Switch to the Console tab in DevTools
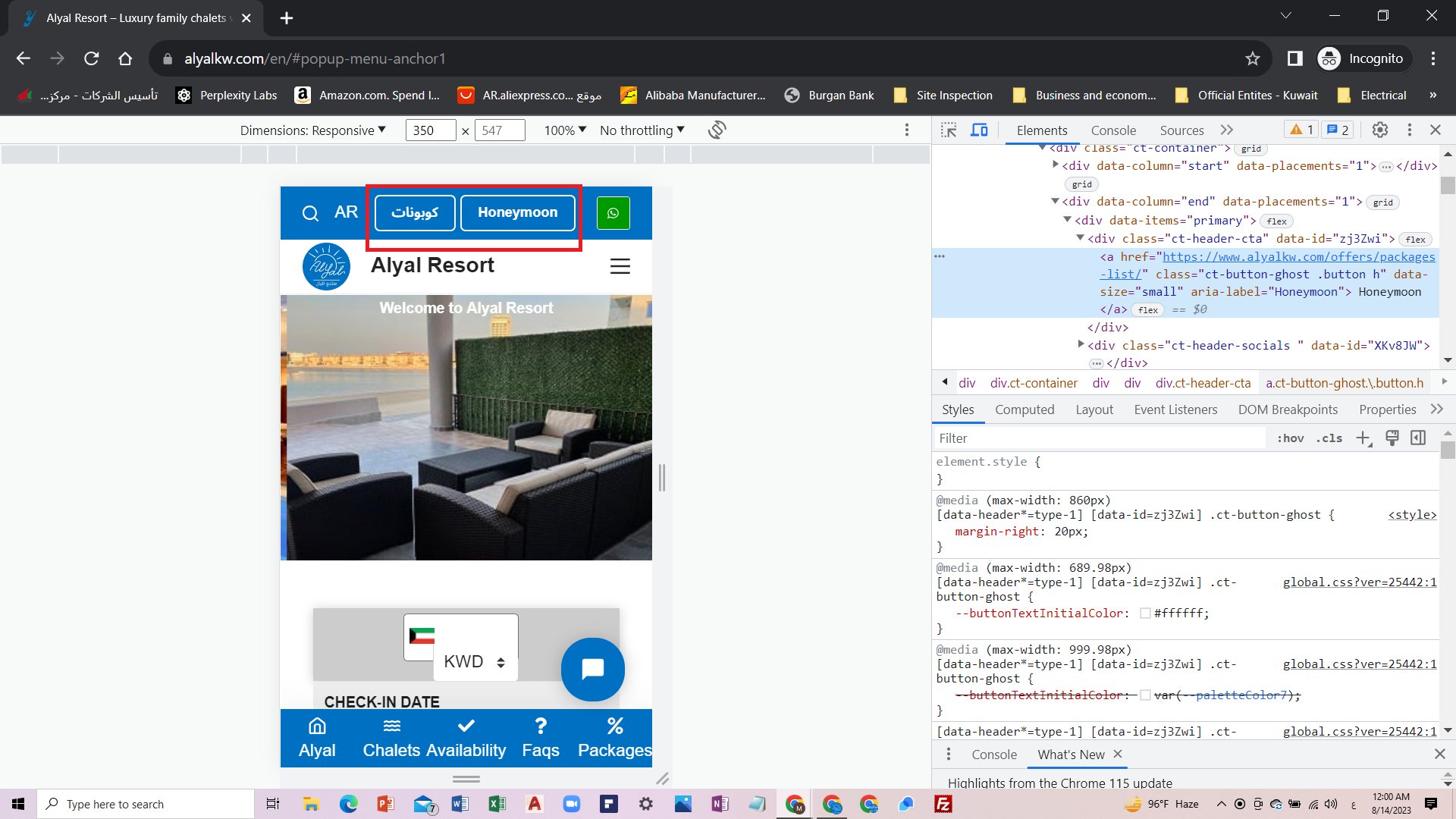The image size is (1456, 819). [x=1113, y=130]
